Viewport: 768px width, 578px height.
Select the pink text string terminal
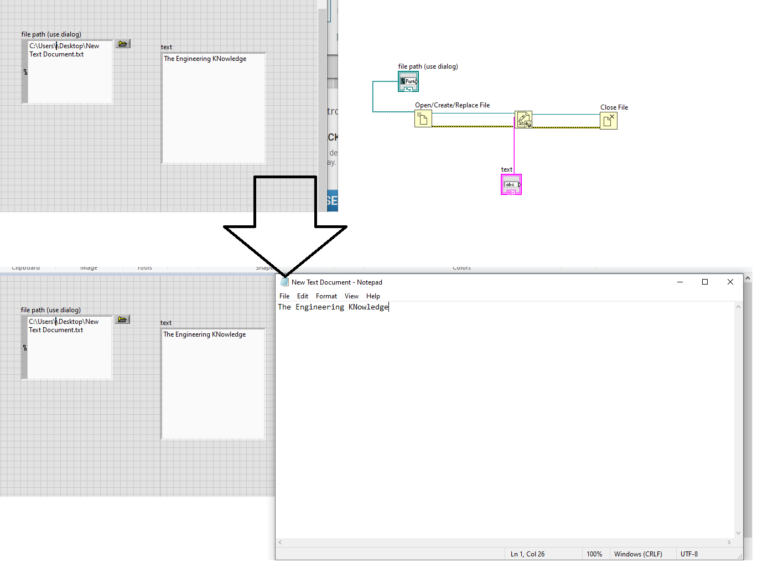(511, 185)
